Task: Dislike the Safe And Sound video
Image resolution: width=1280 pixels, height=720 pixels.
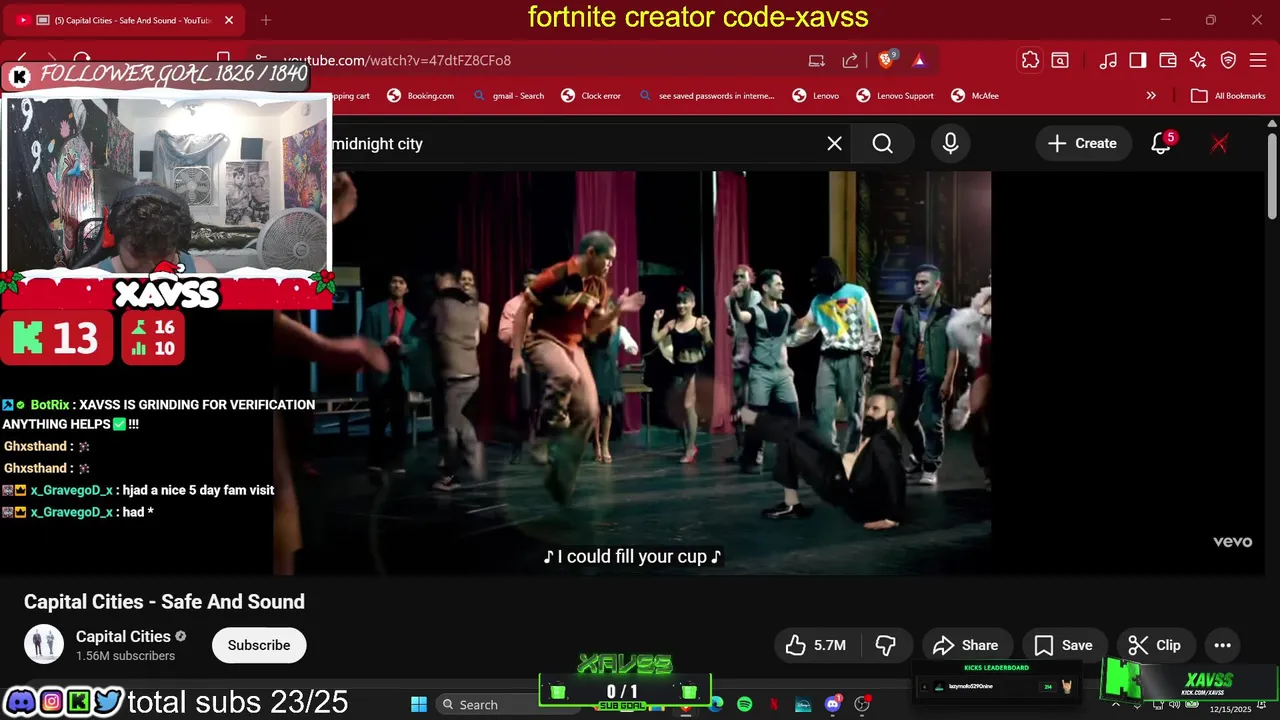Action: (x=886, y=645)
